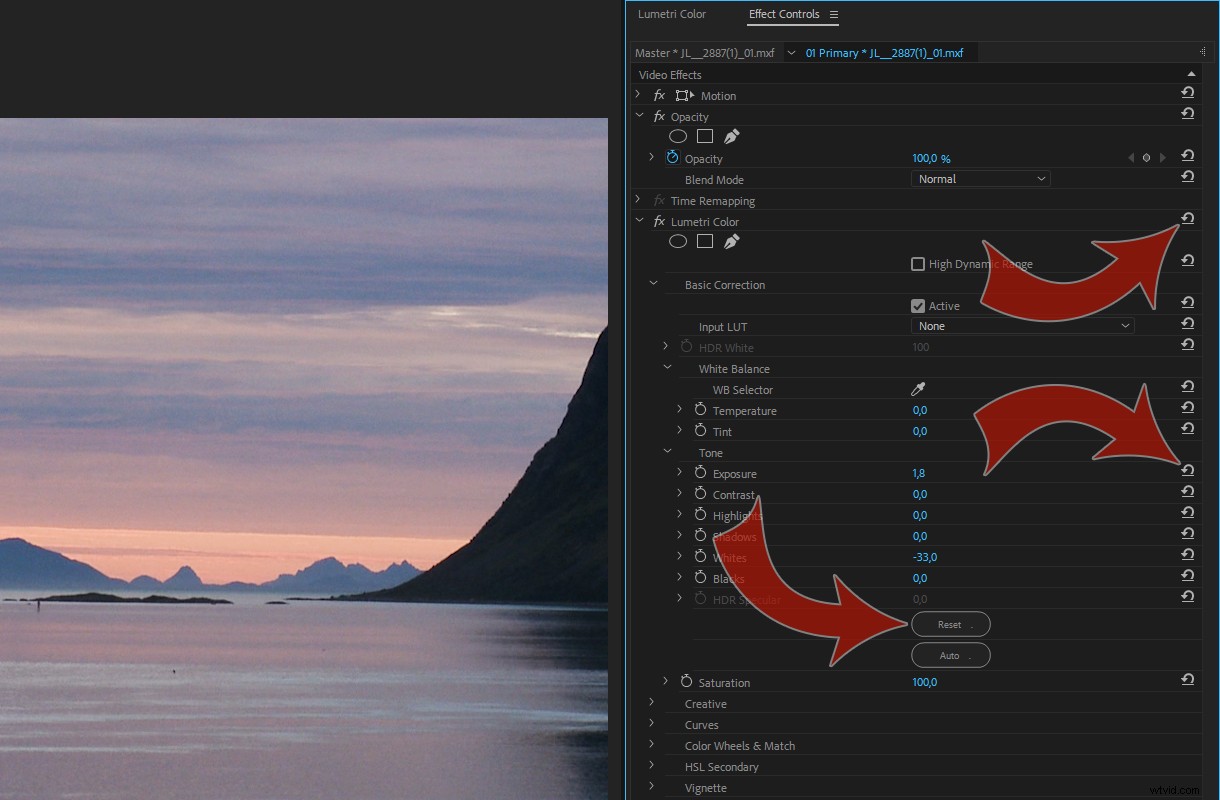The width and height of the screenshot is (1220, 800).
Task: Switch to the Lumetri Color tab
Action: (672, 14)
